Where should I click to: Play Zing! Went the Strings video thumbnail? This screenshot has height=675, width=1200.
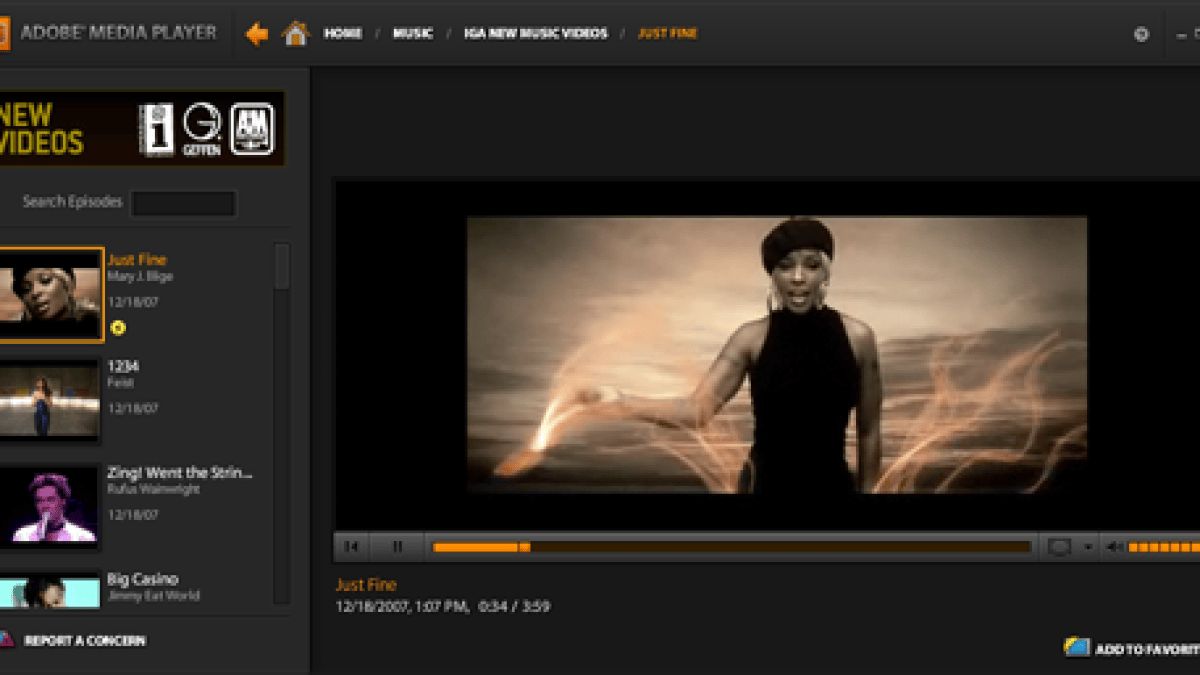[x=50, y=506]
